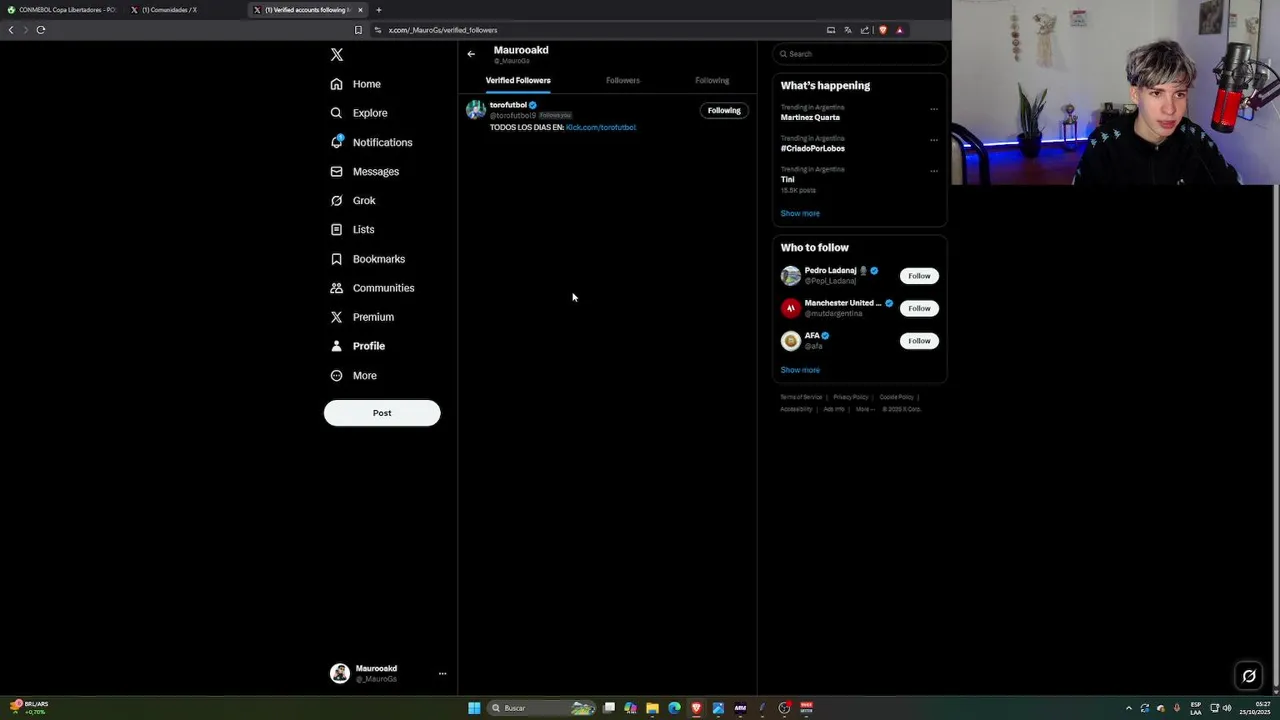Focus the X Search field
The height and width of the screenshot is (720, 1280).
(x=859, y=54)
